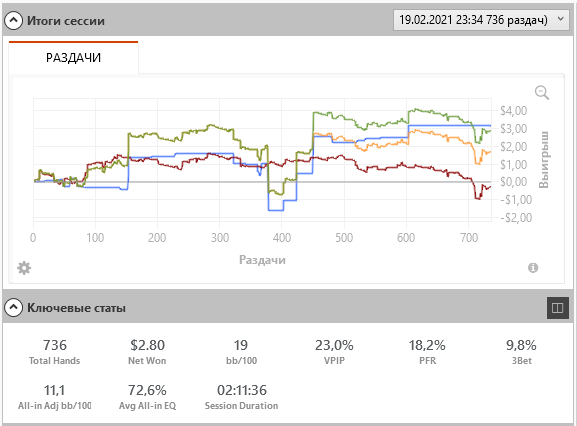Collapse the Ключевые статы section
This screenshot has height=426, width=577.
point(13,307)
